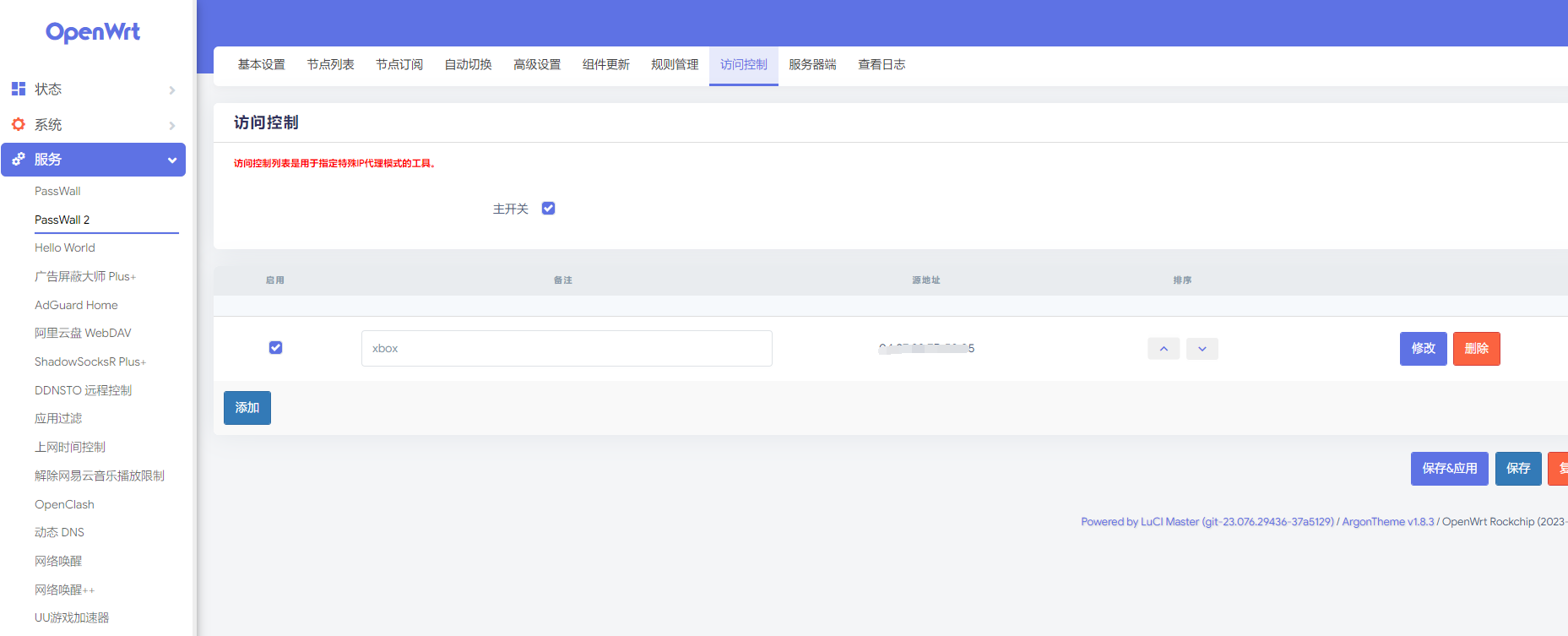This screenshot has height=636, width=1568.
Task: Click the 保存&应用 button
Action: click(x=1449, y=469)
